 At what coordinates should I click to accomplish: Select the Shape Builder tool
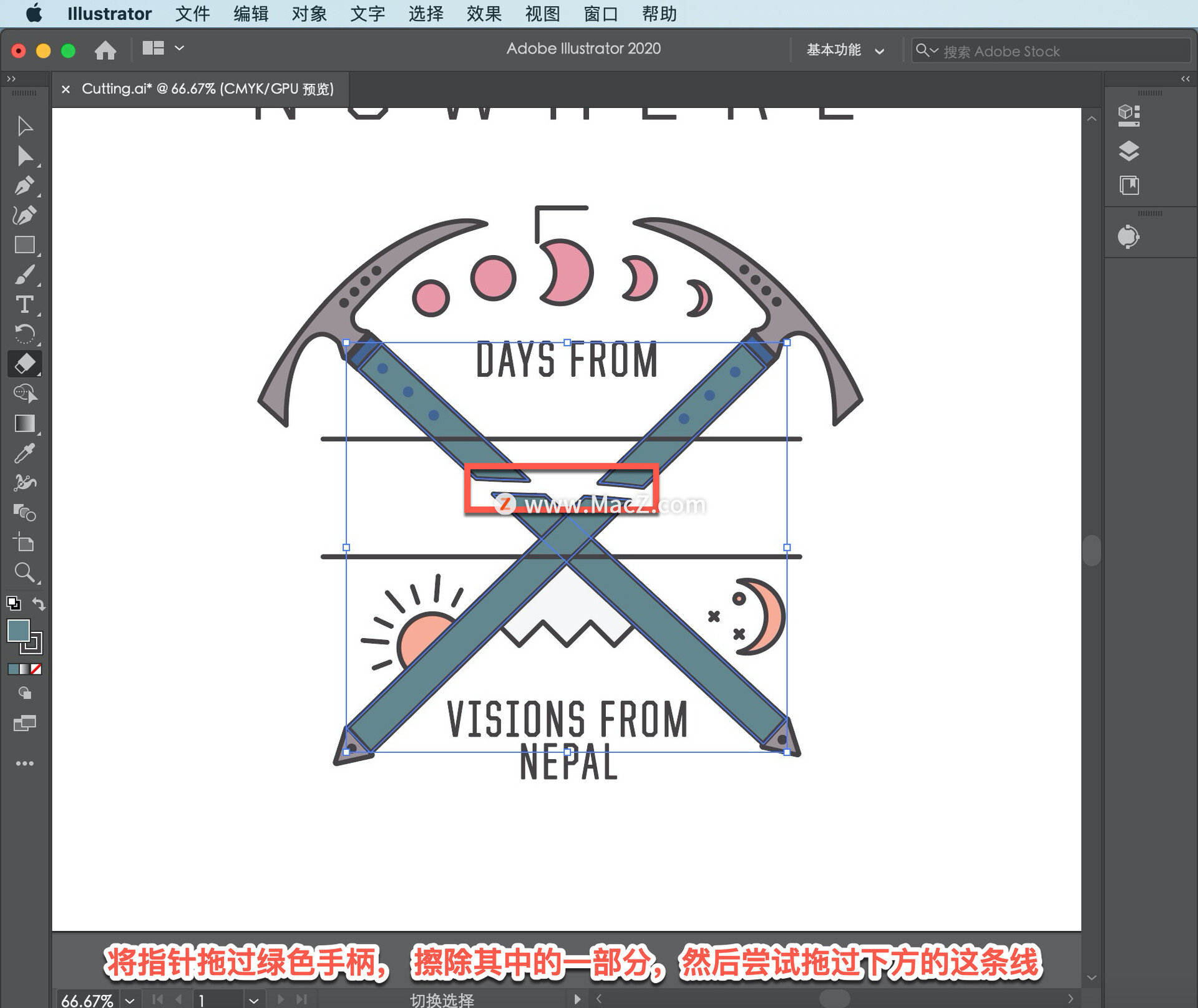click(24, 393)
